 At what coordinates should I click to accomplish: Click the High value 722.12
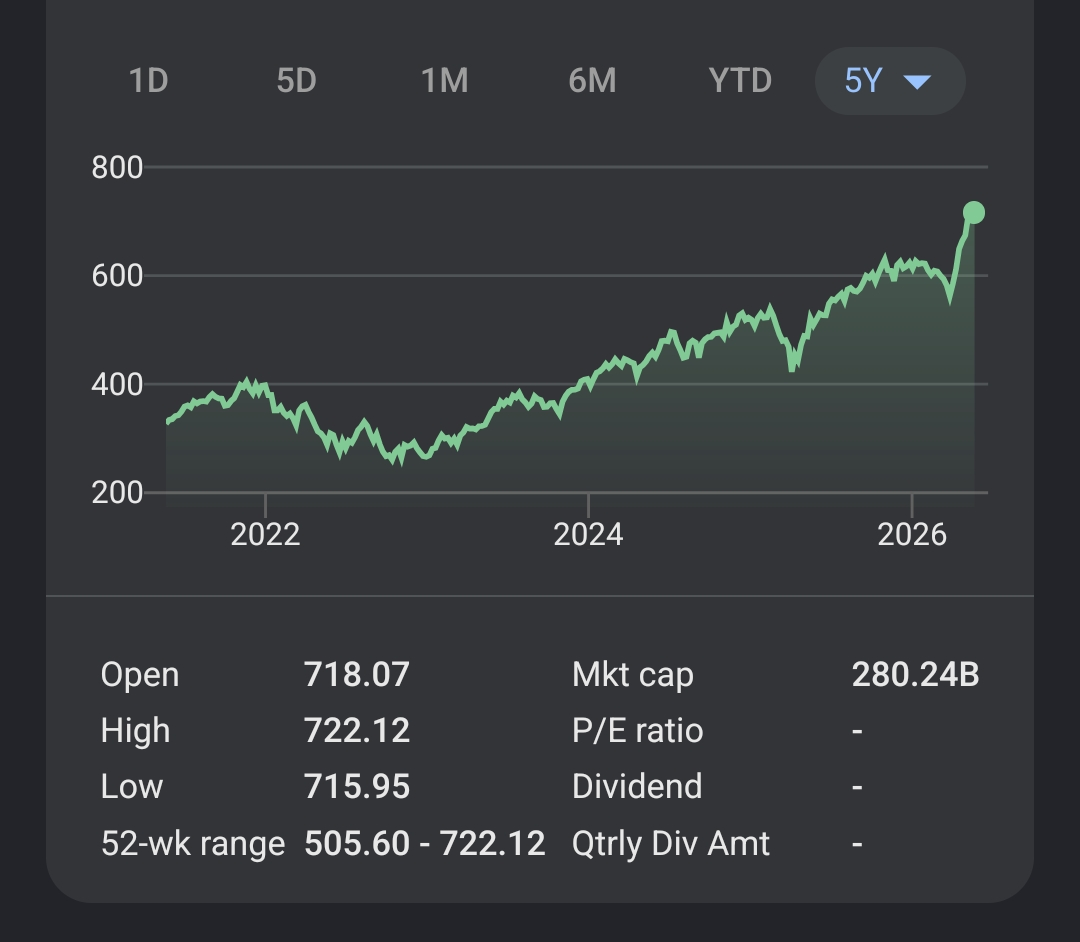tap(357, 731)
